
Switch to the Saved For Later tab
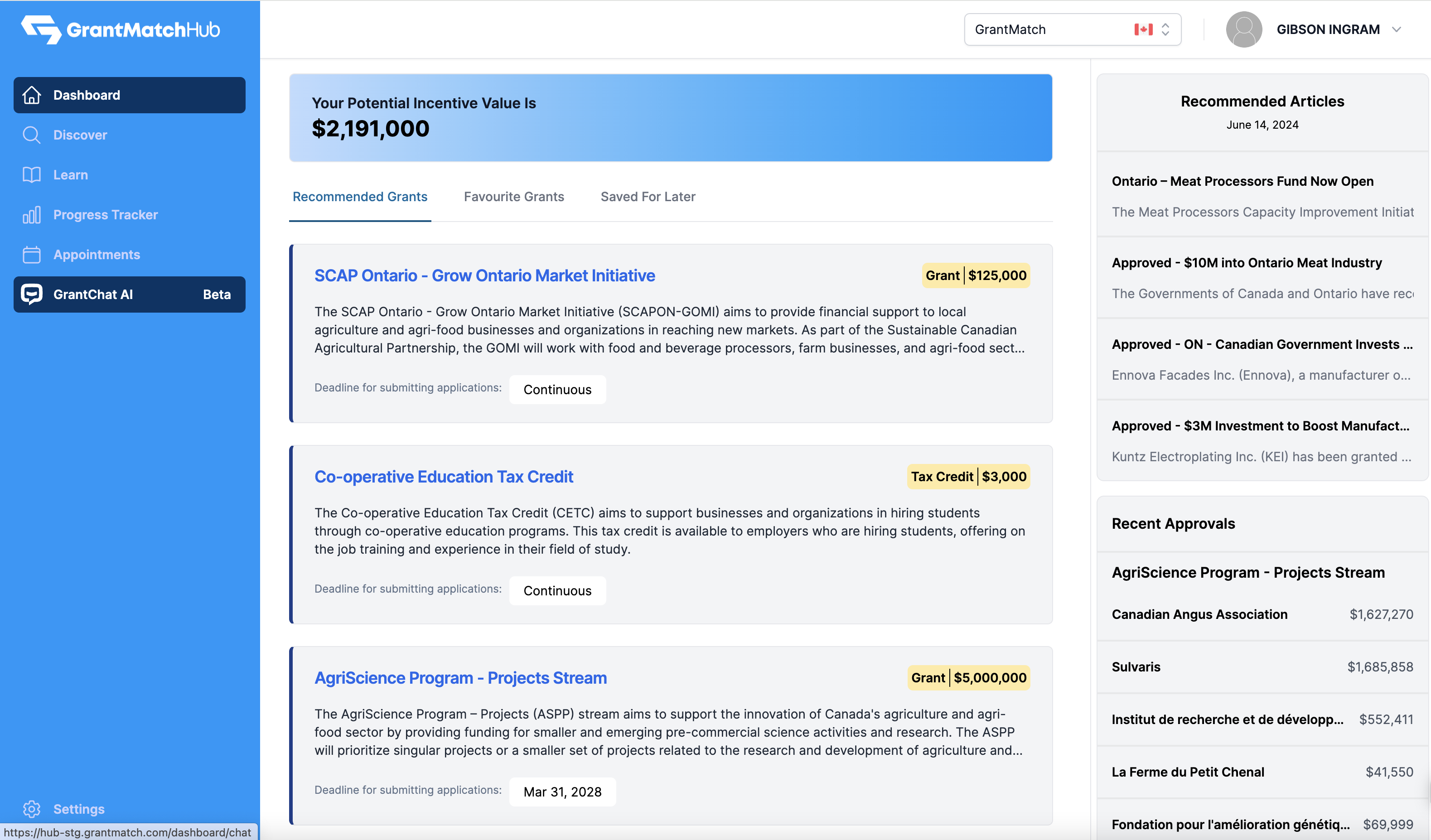click(x=648, y=197)
